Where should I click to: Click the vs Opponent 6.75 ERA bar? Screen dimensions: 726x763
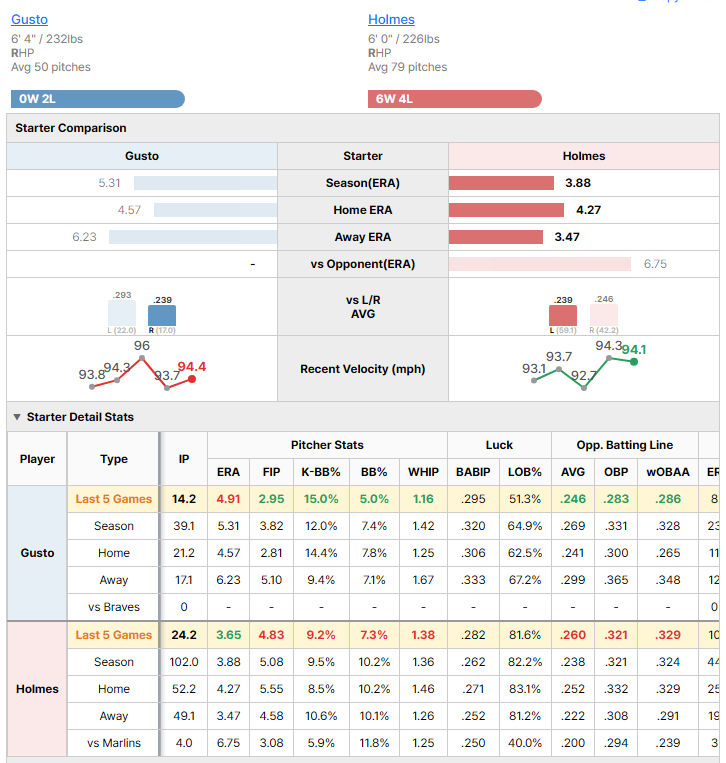(540, 264)
